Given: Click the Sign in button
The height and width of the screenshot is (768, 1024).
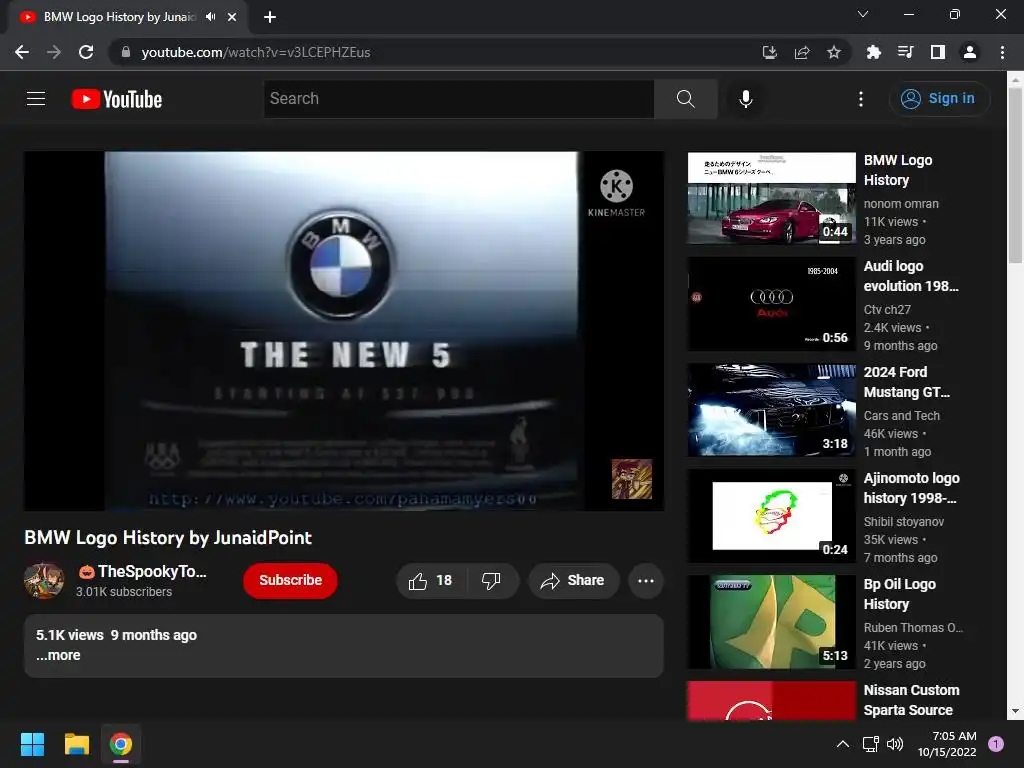Looking at the screenshot, I should pyautogui.click(x=939, y=99).
